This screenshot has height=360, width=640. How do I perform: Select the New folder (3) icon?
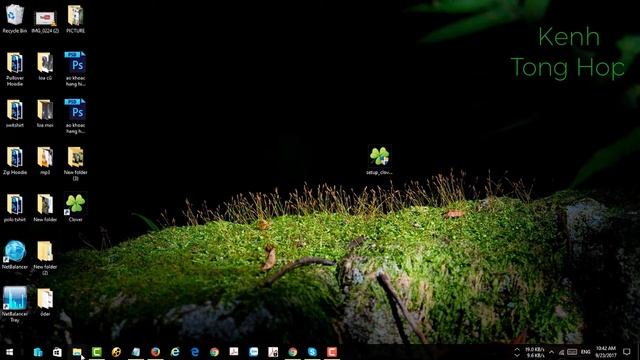click(x=76, y=163)
